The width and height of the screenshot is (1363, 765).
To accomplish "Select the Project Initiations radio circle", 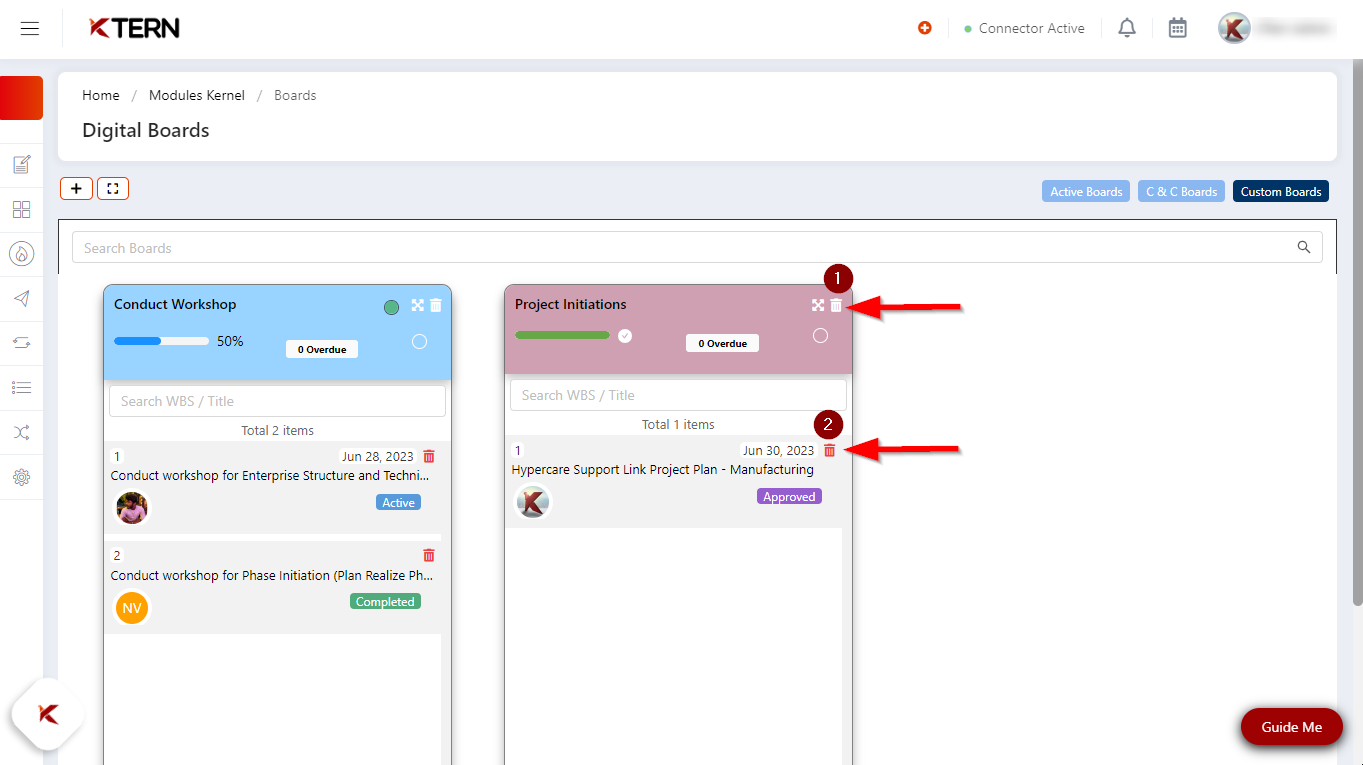I will click(820, 336).
